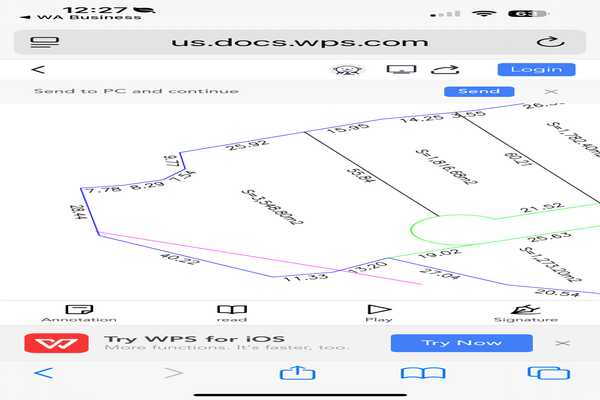The width and height of the screenshot is (600, 400).
Task: Open the Signature tool
Action: tap(525, 313)
